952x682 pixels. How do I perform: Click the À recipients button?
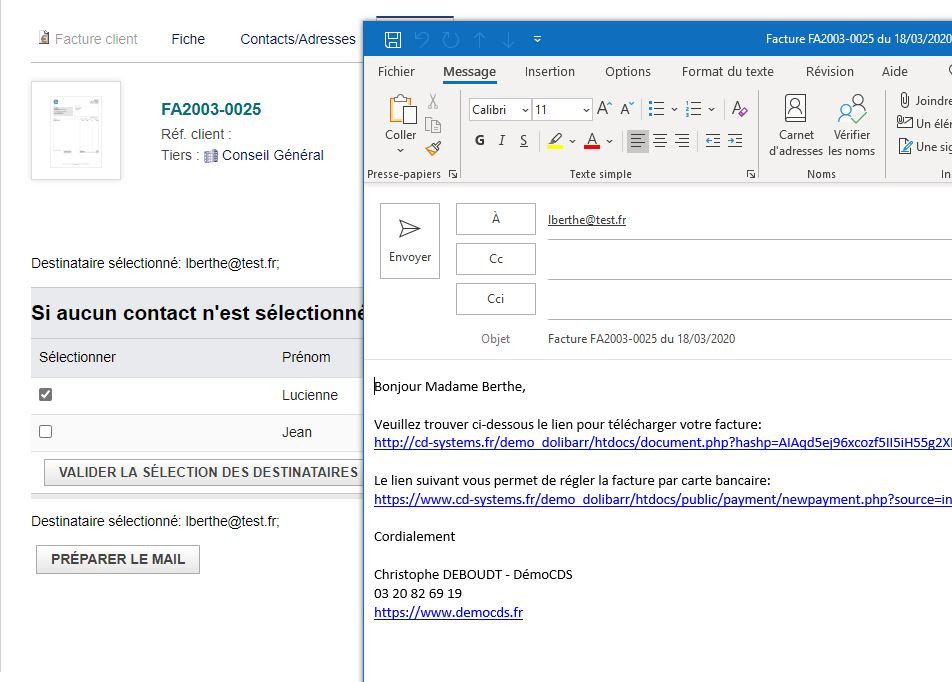496,219
